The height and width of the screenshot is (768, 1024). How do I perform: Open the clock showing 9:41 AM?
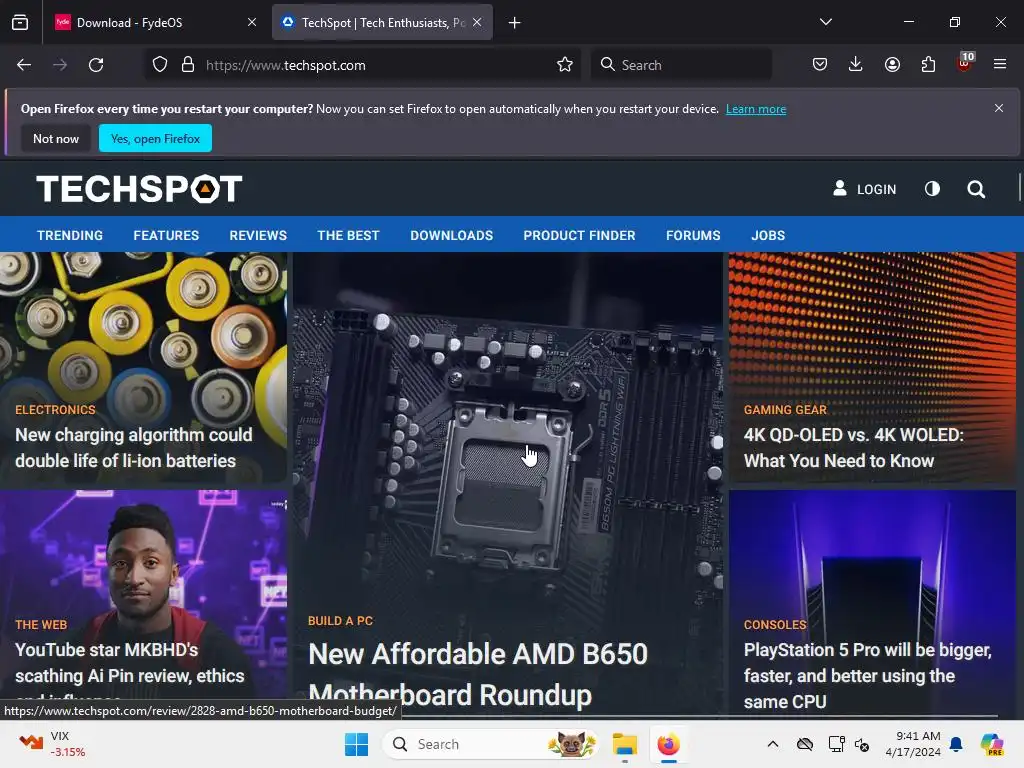pos(913,744)
